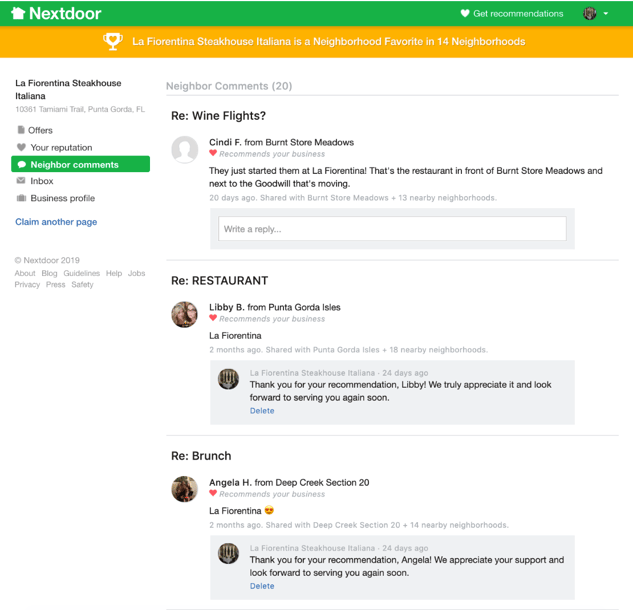This screenshot has height=610, width=633.
Task: Open the Offers sidebar item
Action: tap(40, 130)
